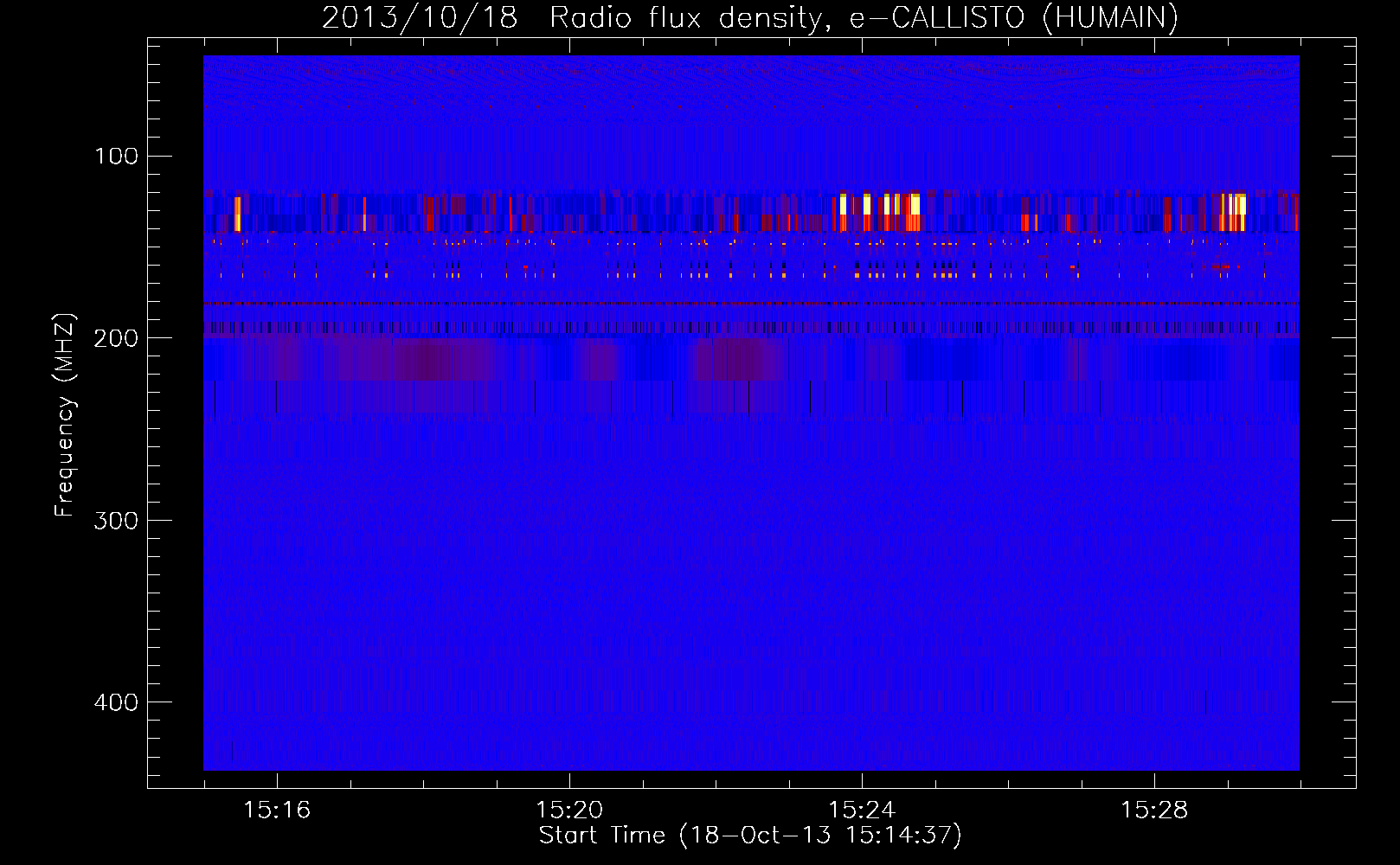Click the plot title '2013/10/18 Radio flux density'
This screenshot has width=1400, height=865.
750,18
